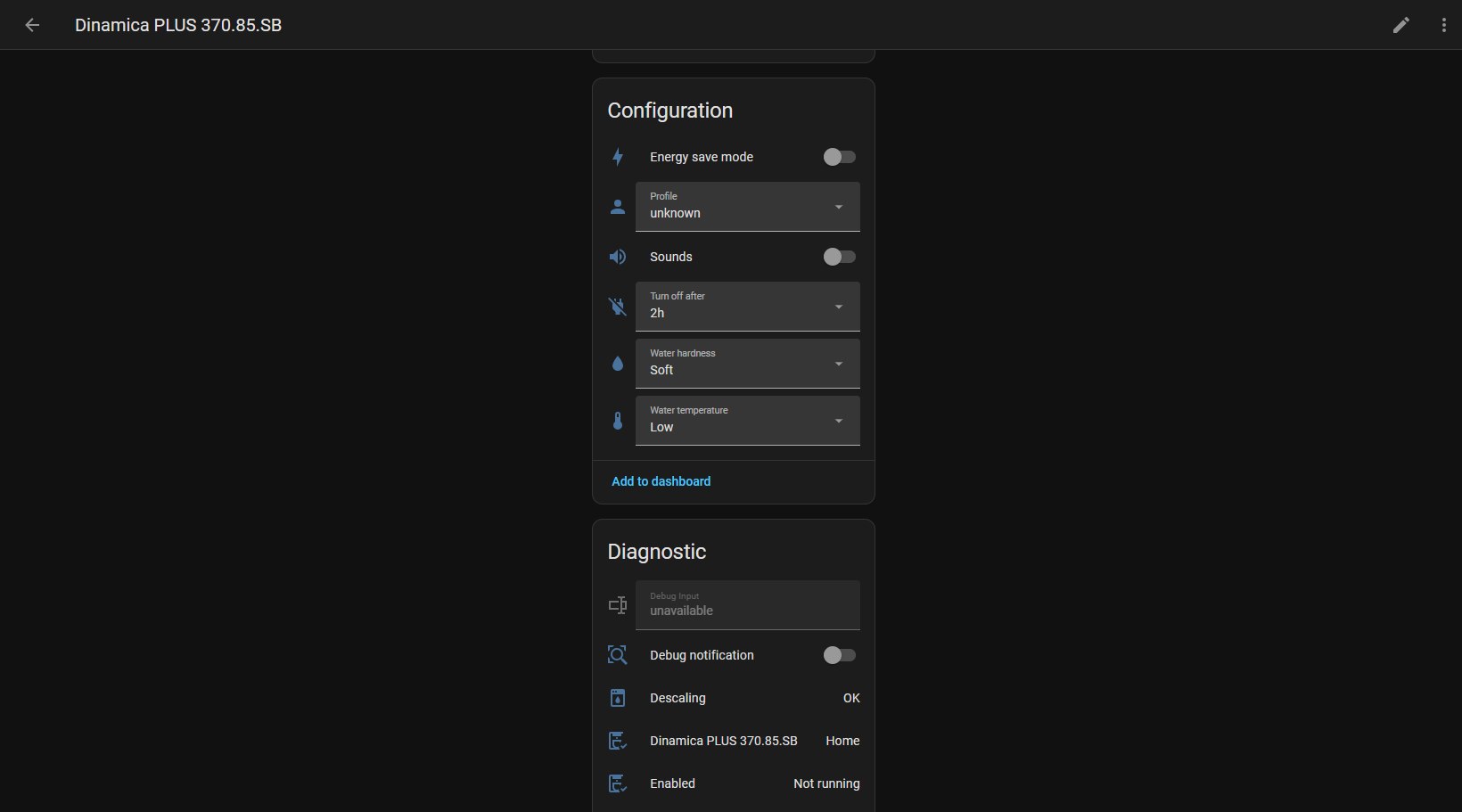Click the page title Dinamica PLUS 370.85.SB
Screen dimensions: 1462x812
click(x=178, y=25)
